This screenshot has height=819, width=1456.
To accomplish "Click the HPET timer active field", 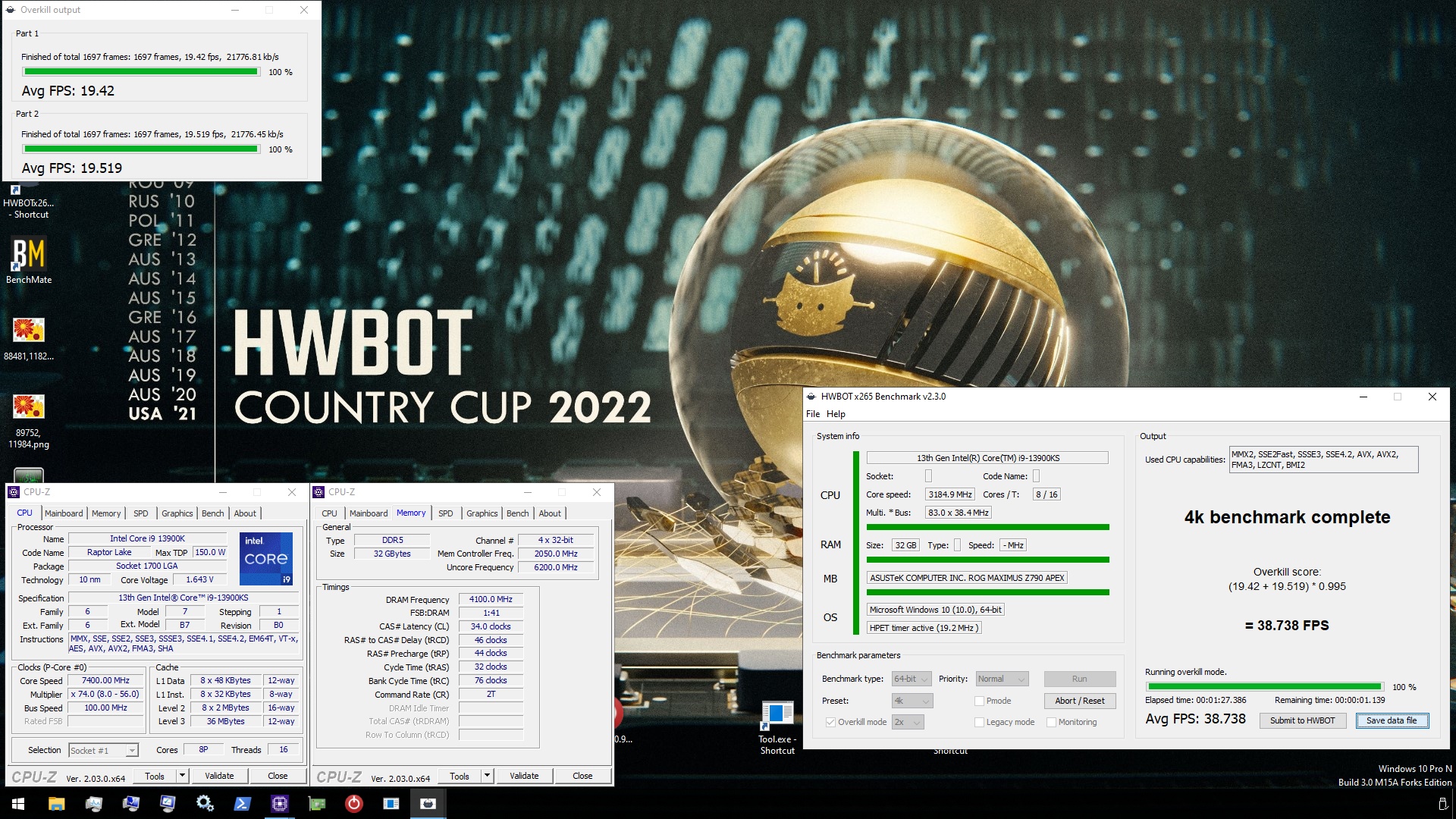I will click(924, 628).
